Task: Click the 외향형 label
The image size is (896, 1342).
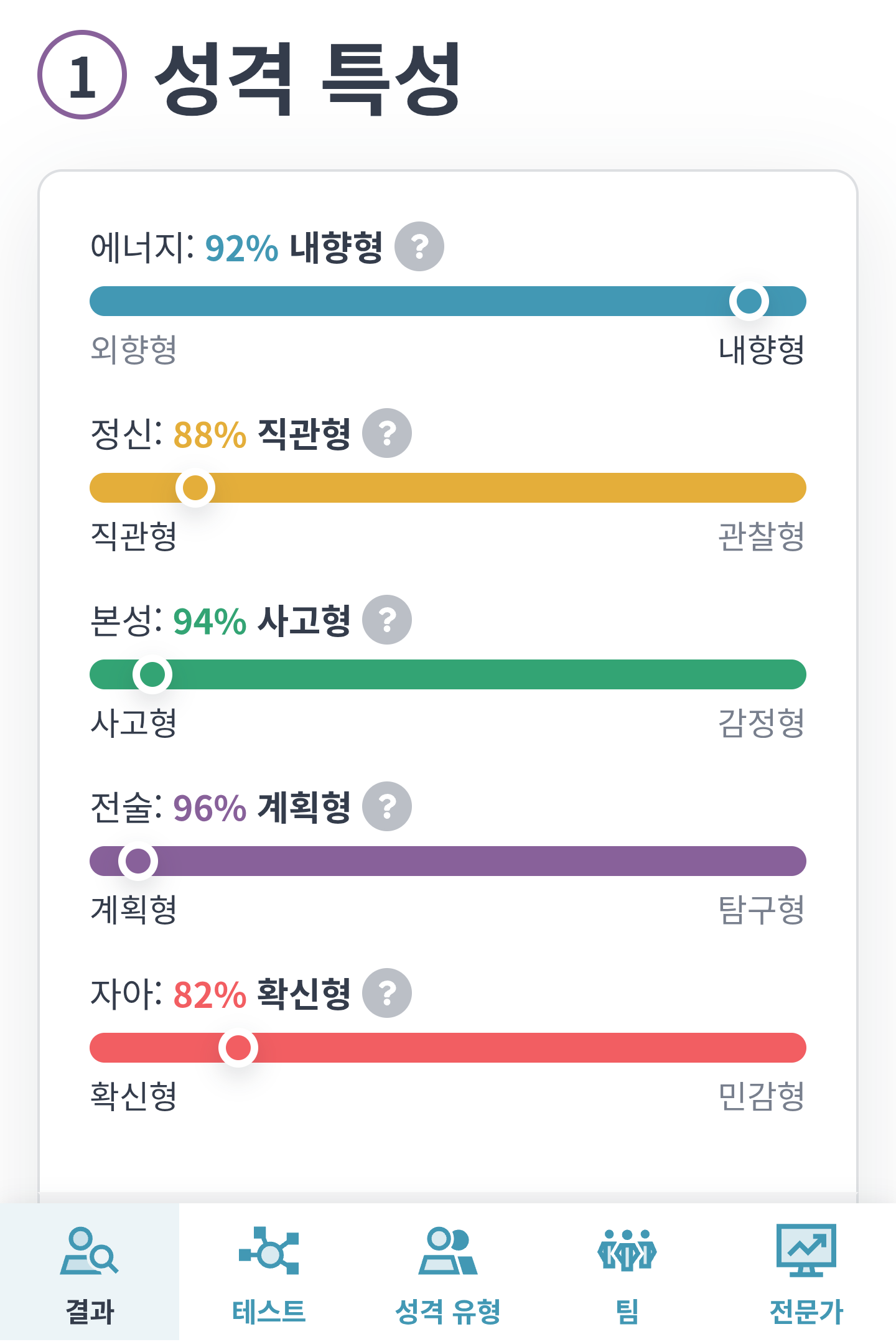Action: tap(134, 349)
